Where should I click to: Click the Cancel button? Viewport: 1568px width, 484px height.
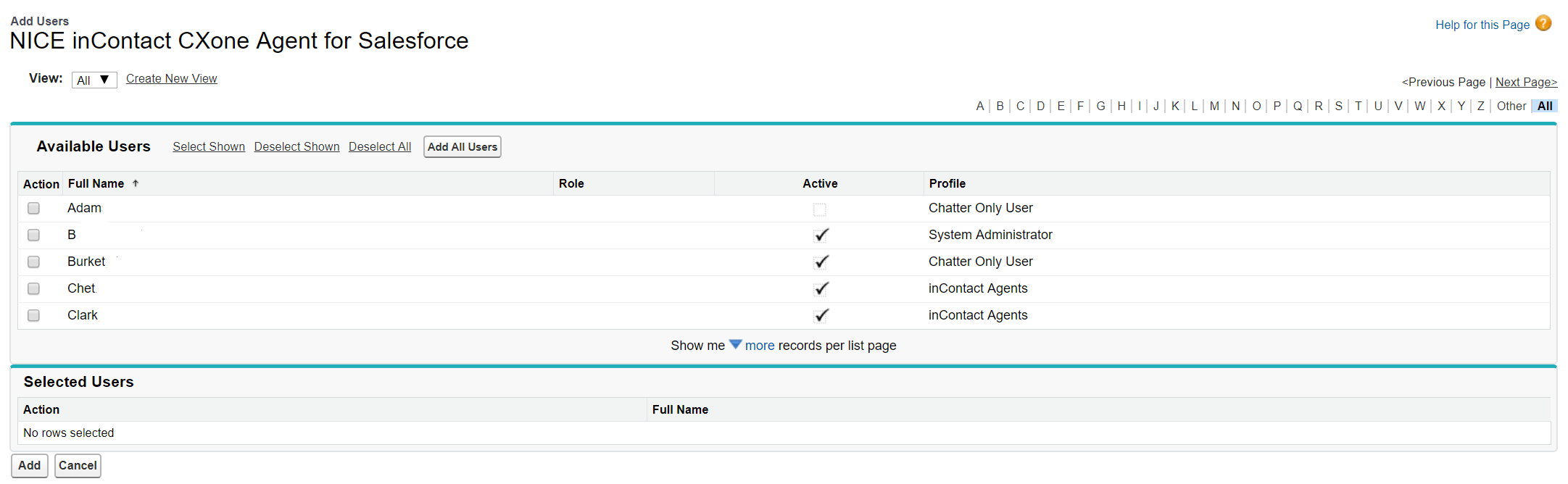(x=78, y=465)
